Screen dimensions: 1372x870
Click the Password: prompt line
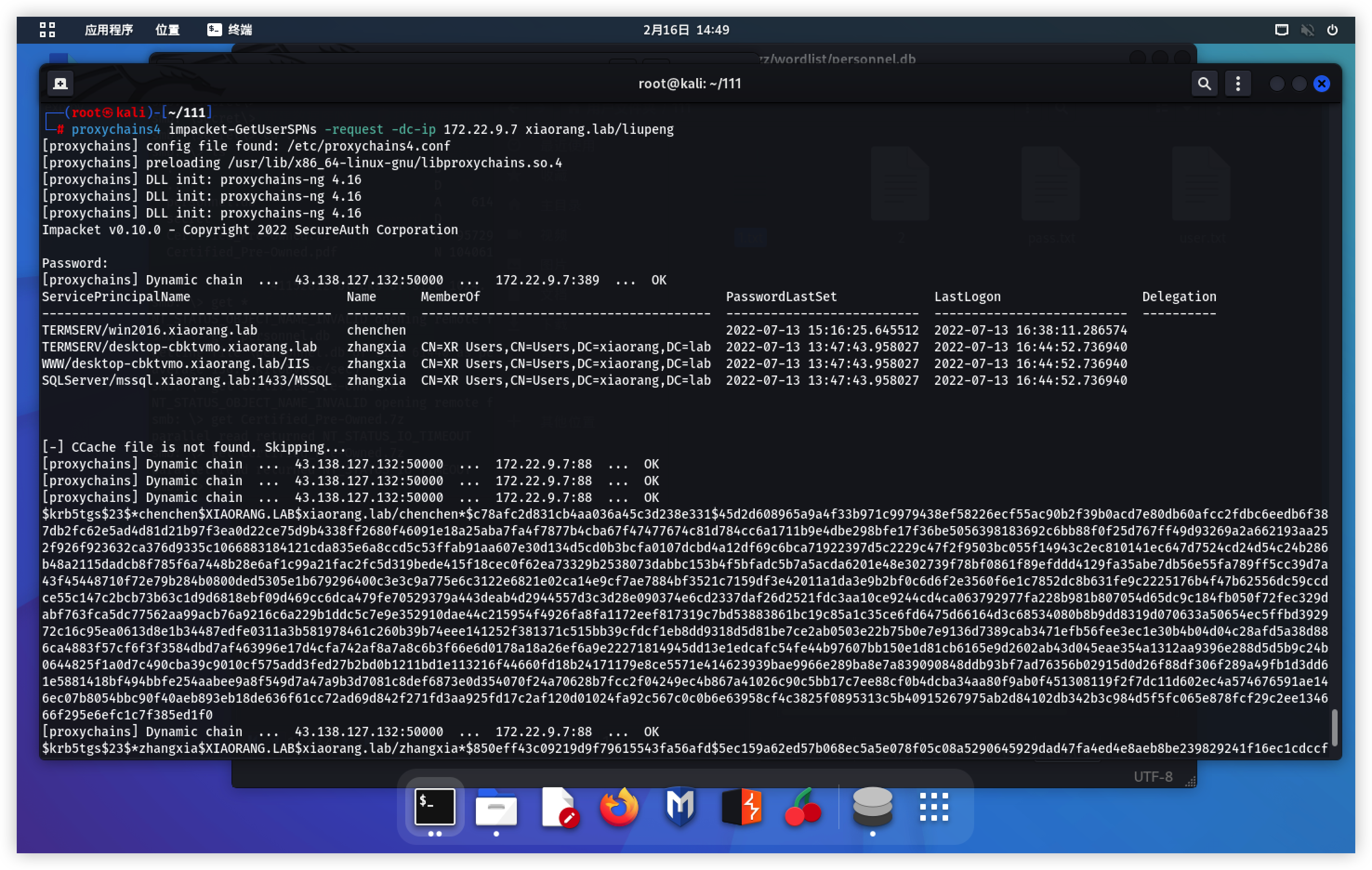[75, 263]
